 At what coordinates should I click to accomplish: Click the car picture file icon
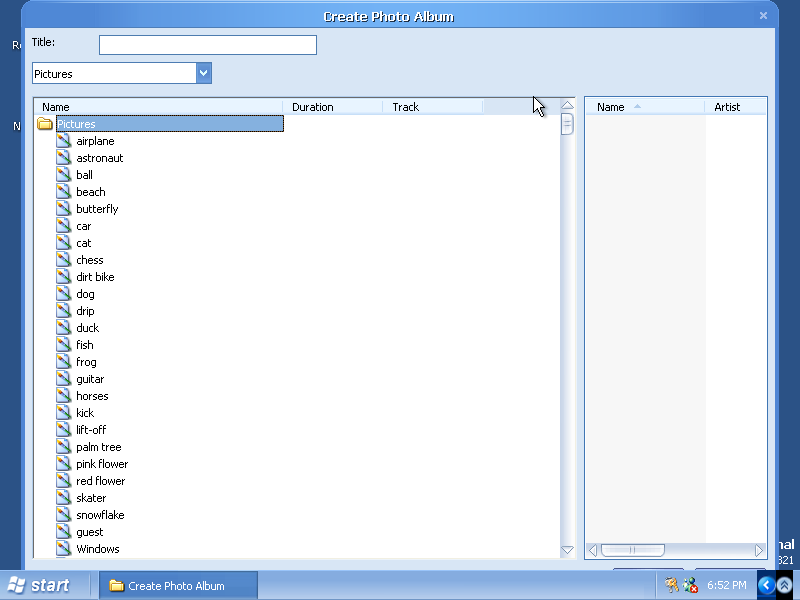64,226
